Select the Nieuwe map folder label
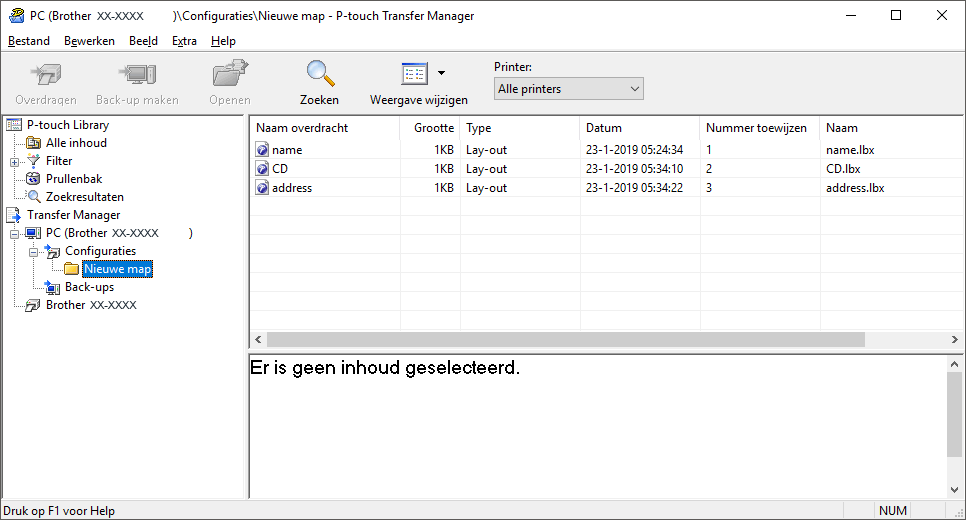The width and height of the screenshot is (966, 520). 117,269
